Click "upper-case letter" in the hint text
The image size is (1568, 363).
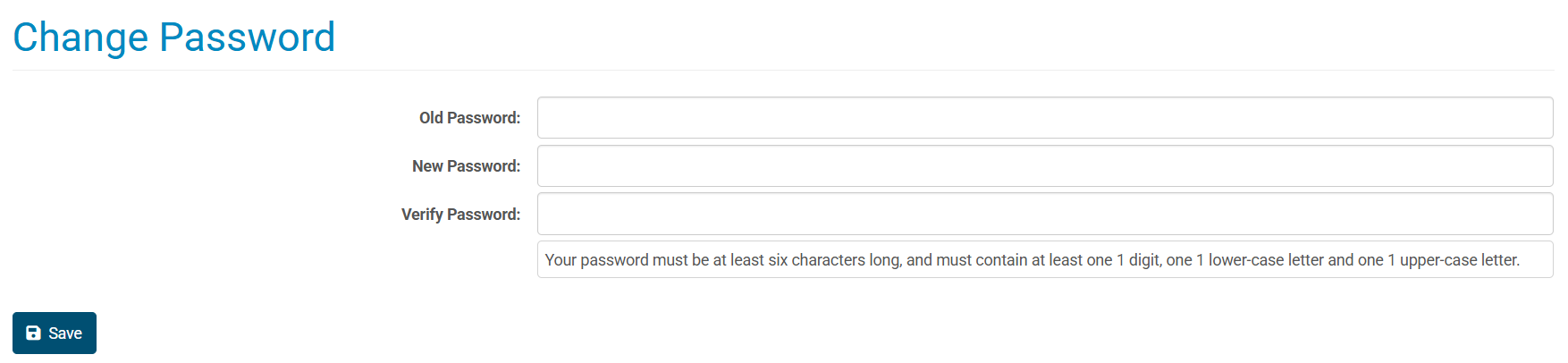[1458, 260]
